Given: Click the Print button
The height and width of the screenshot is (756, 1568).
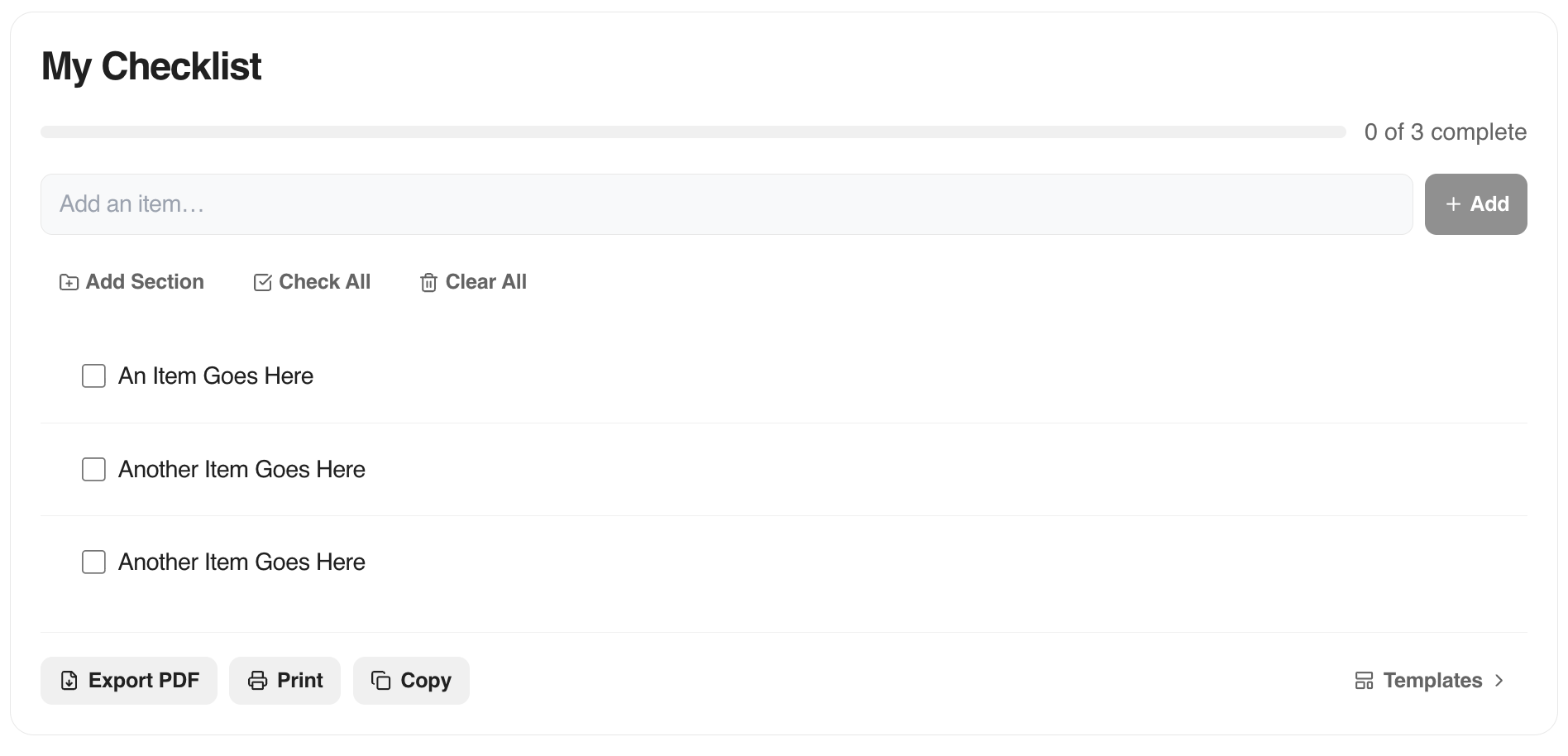Looking at the screenshot, I should pyautogui.click(x=284, y=680).
